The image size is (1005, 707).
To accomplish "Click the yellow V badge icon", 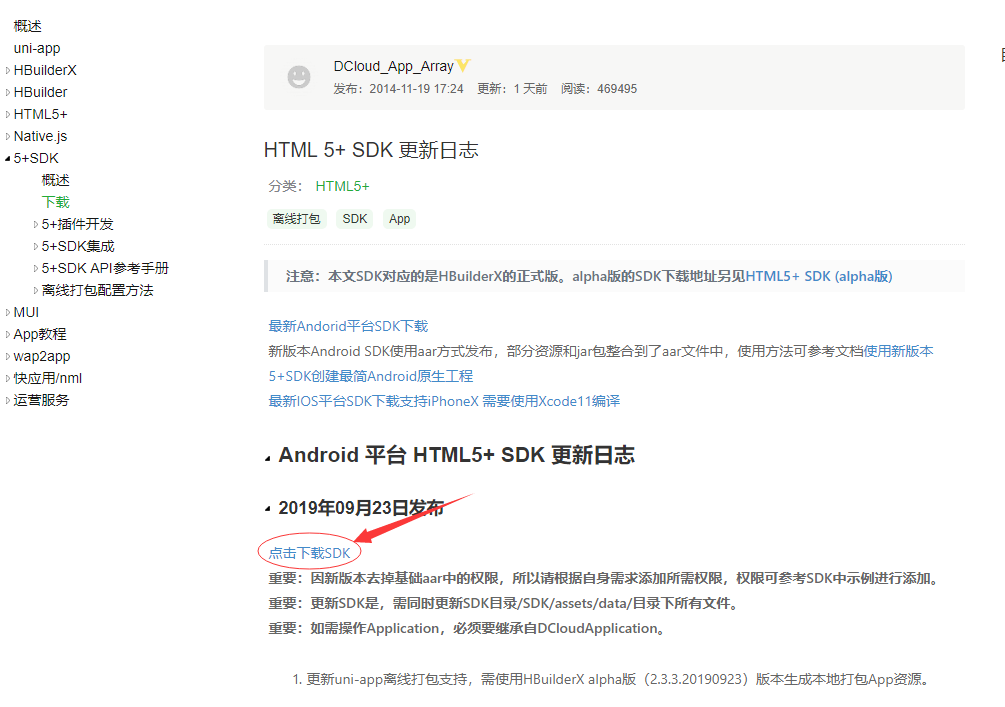I will (x=463, y=65).
